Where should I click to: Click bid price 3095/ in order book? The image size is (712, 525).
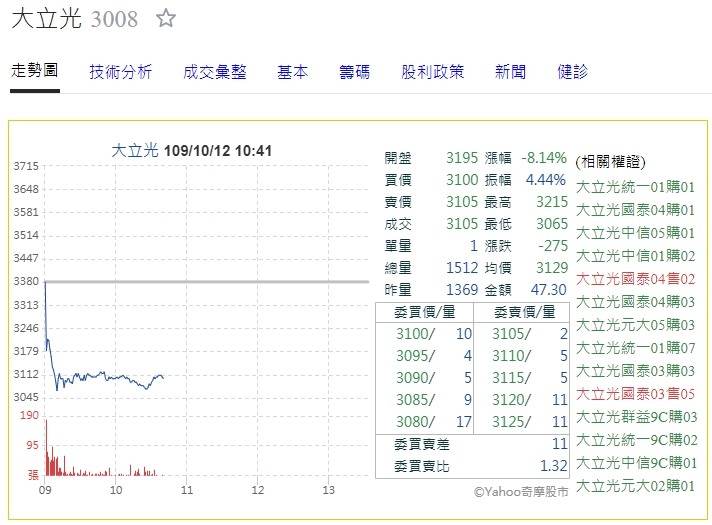(415, 356)
